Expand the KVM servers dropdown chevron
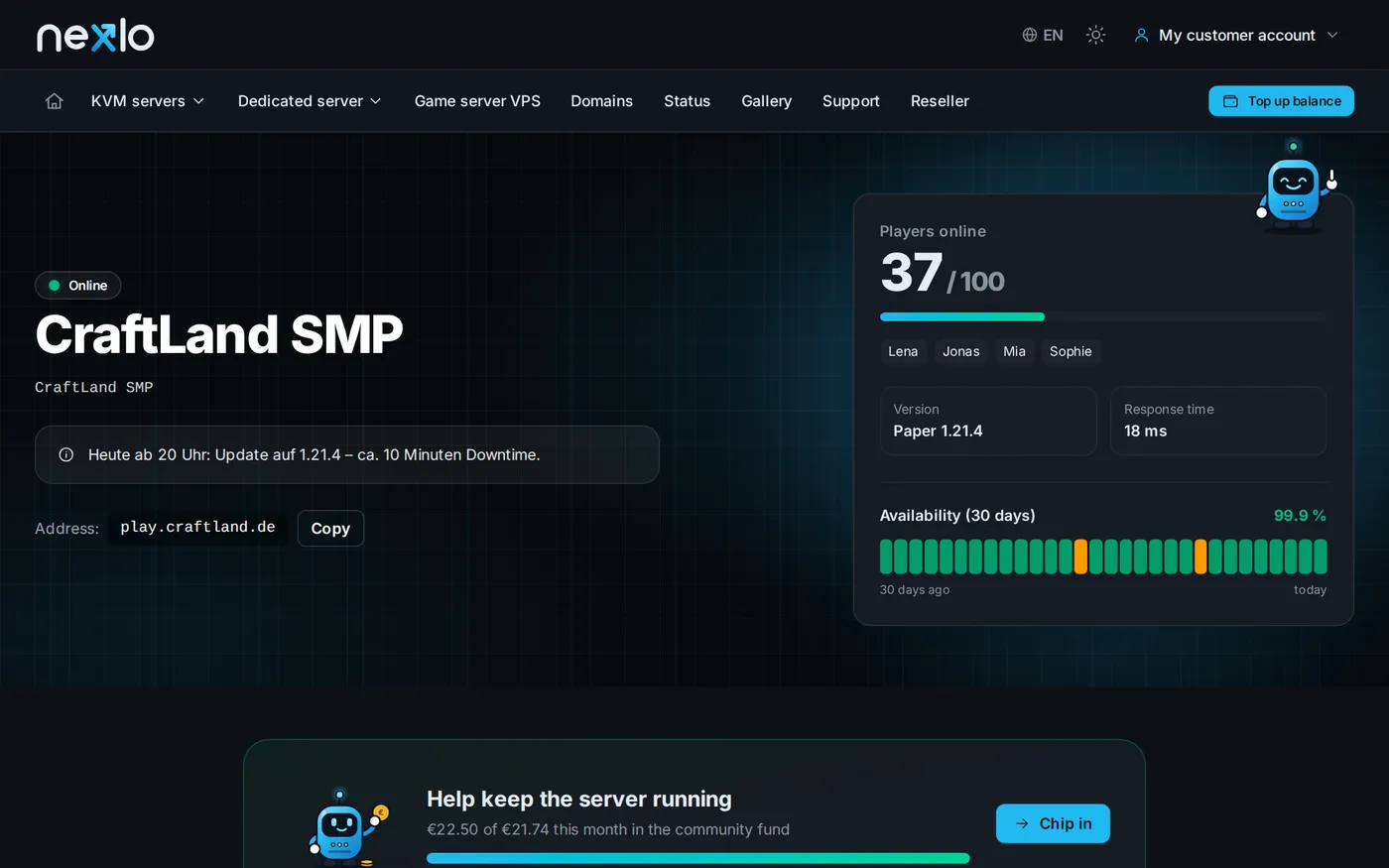Screen dimensions: 1389x868 pyautogui.click(x=198, y=101)
